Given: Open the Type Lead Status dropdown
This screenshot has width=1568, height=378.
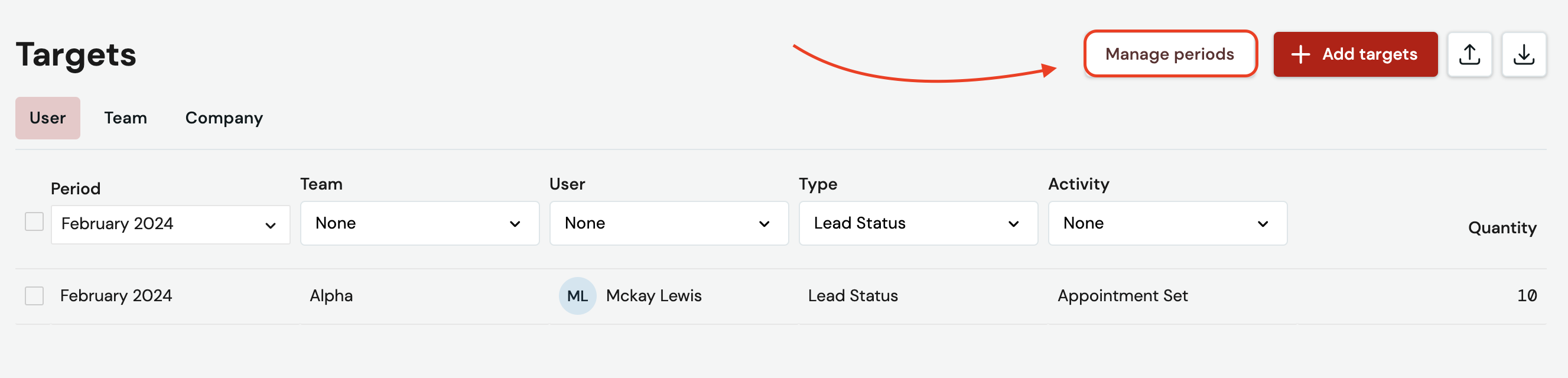Looking at the screenshot, I should (918, 223).
